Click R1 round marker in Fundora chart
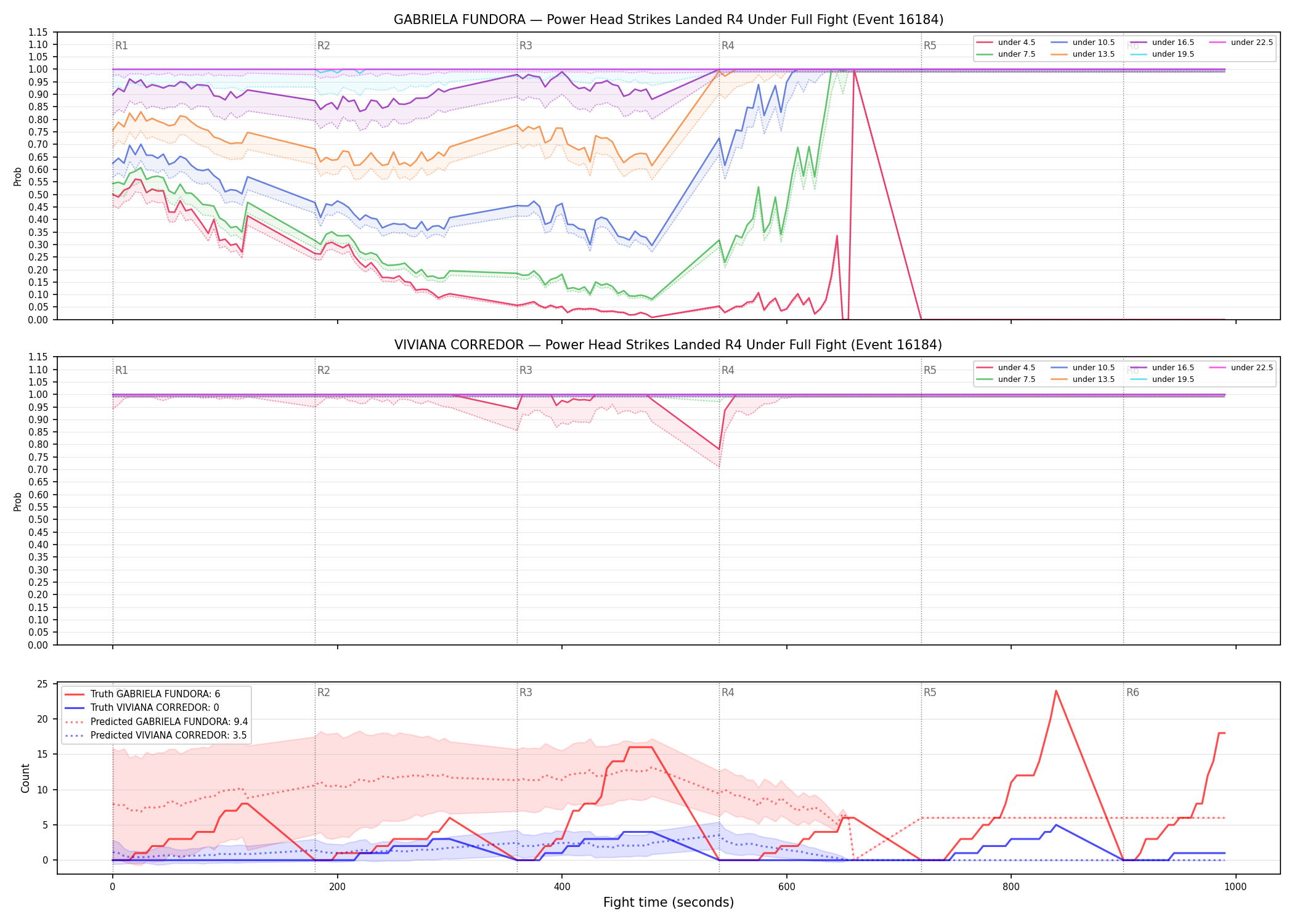Viewport: 1294px width, 924px height. 121,46
